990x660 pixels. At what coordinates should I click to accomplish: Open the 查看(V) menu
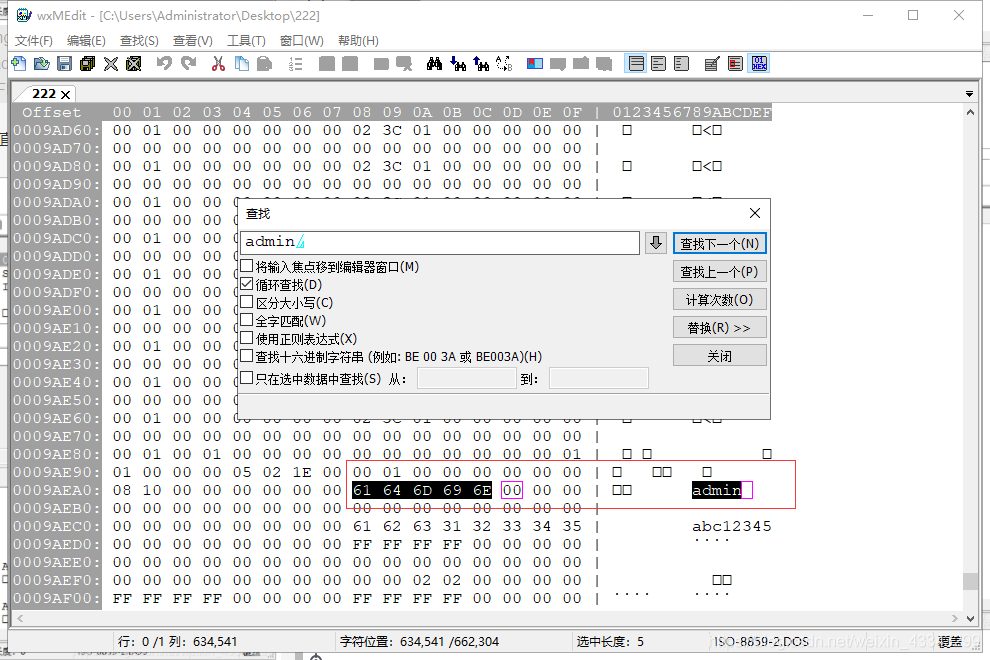point(193,40)
